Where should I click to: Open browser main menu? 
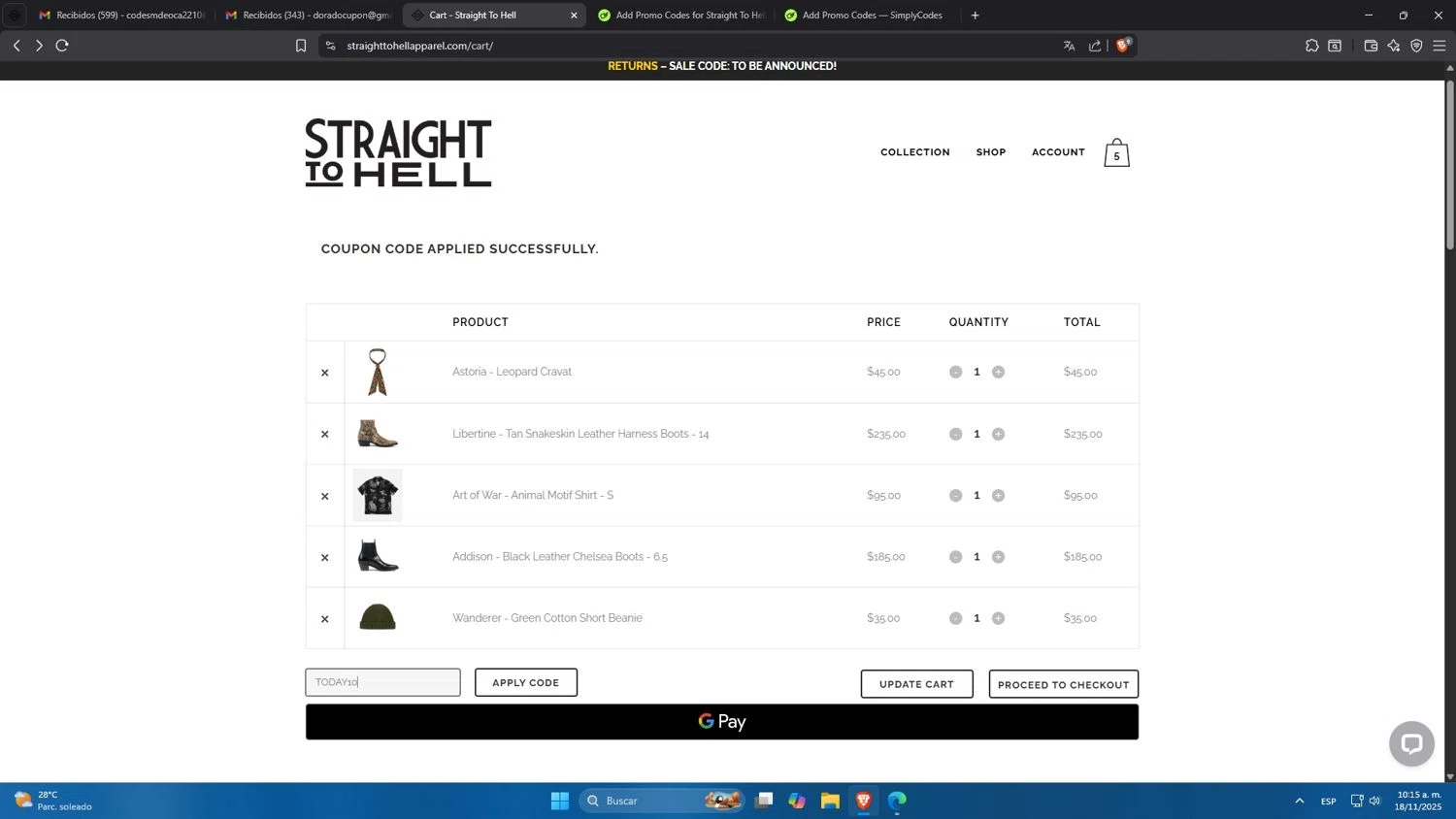(1439, 46)
